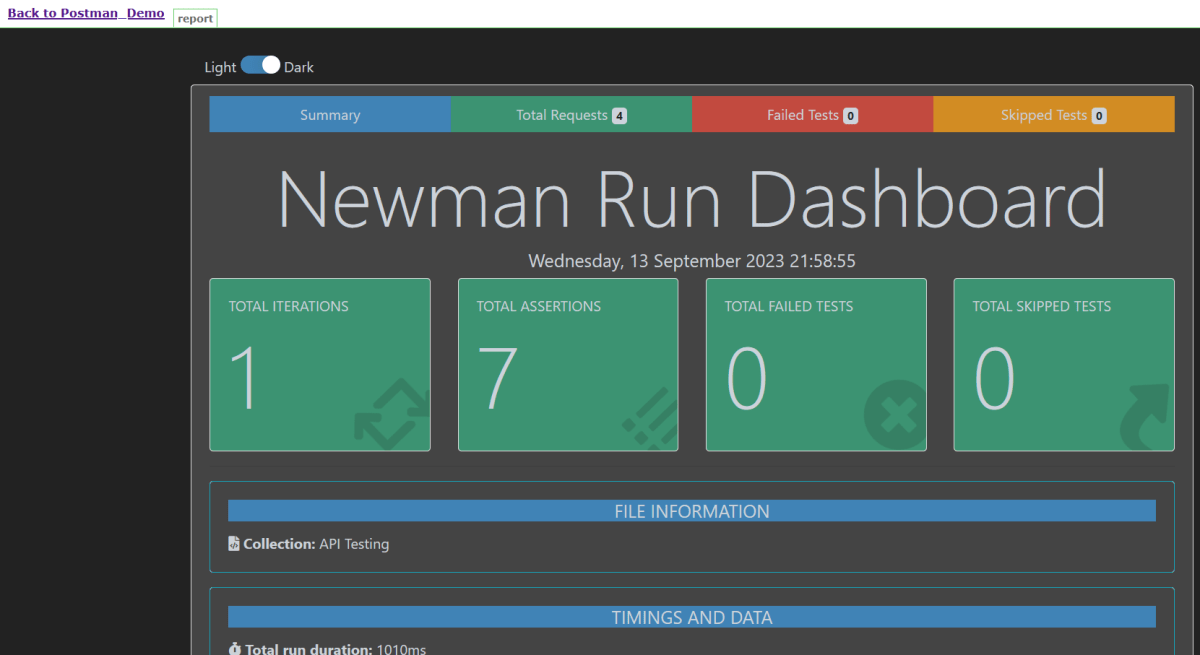Click the report image placeholder at top
1200x655 pixels.
pyautogui.click(x=195, y=18)
